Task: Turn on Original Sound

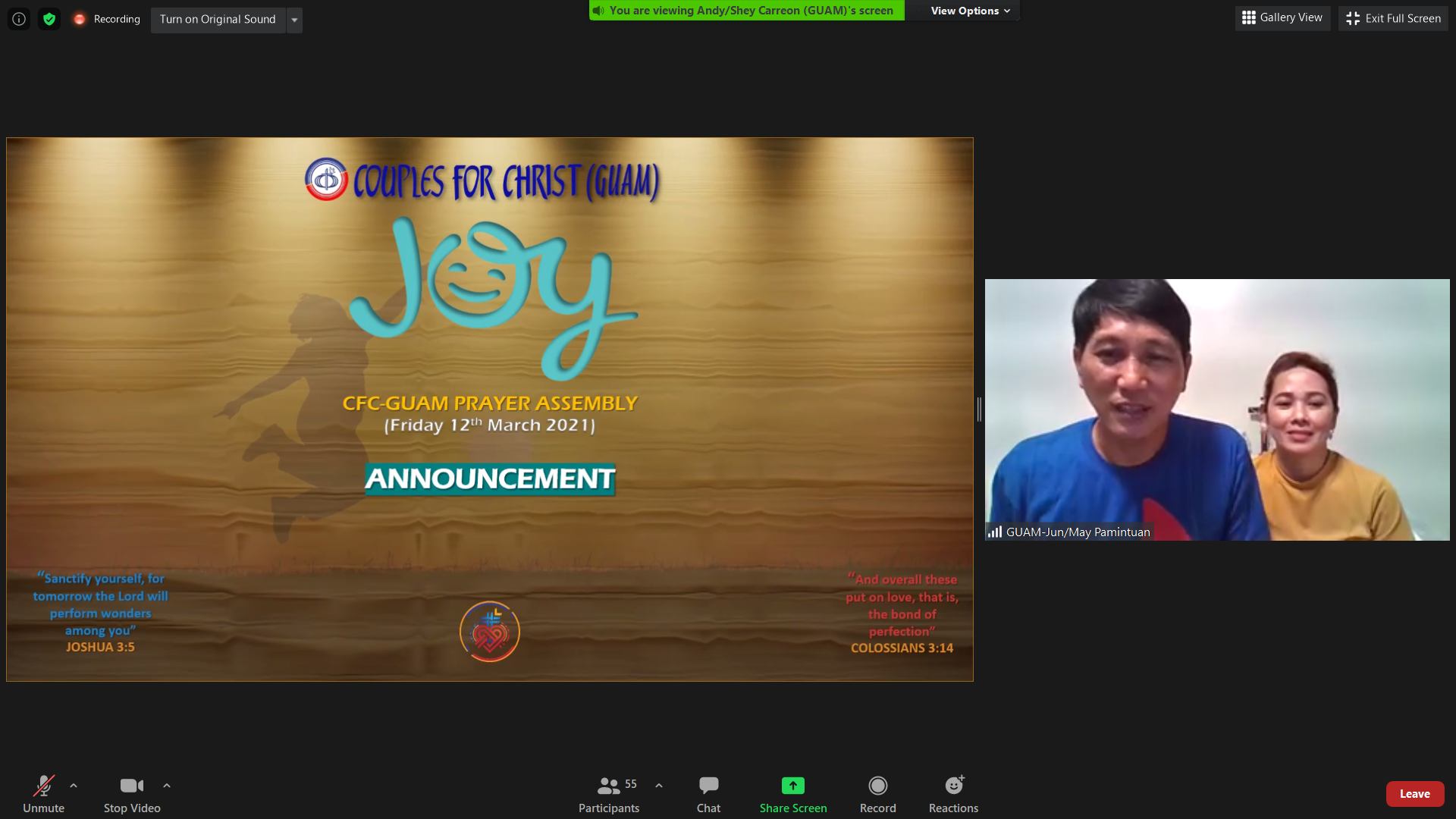Action: (218, 20)
